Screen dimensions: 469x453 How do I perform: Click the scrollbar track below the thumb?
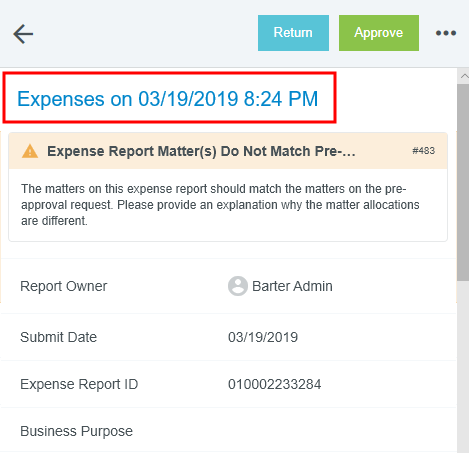[463, 367]
